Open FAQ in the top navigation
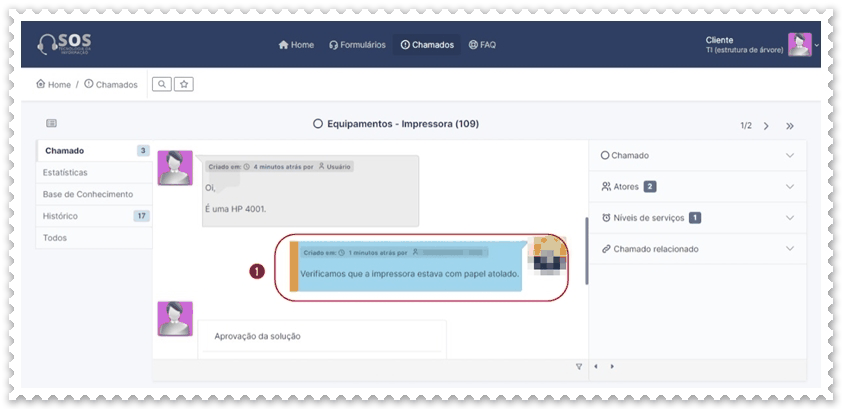The image size is (842, 409). pos(481,45)
